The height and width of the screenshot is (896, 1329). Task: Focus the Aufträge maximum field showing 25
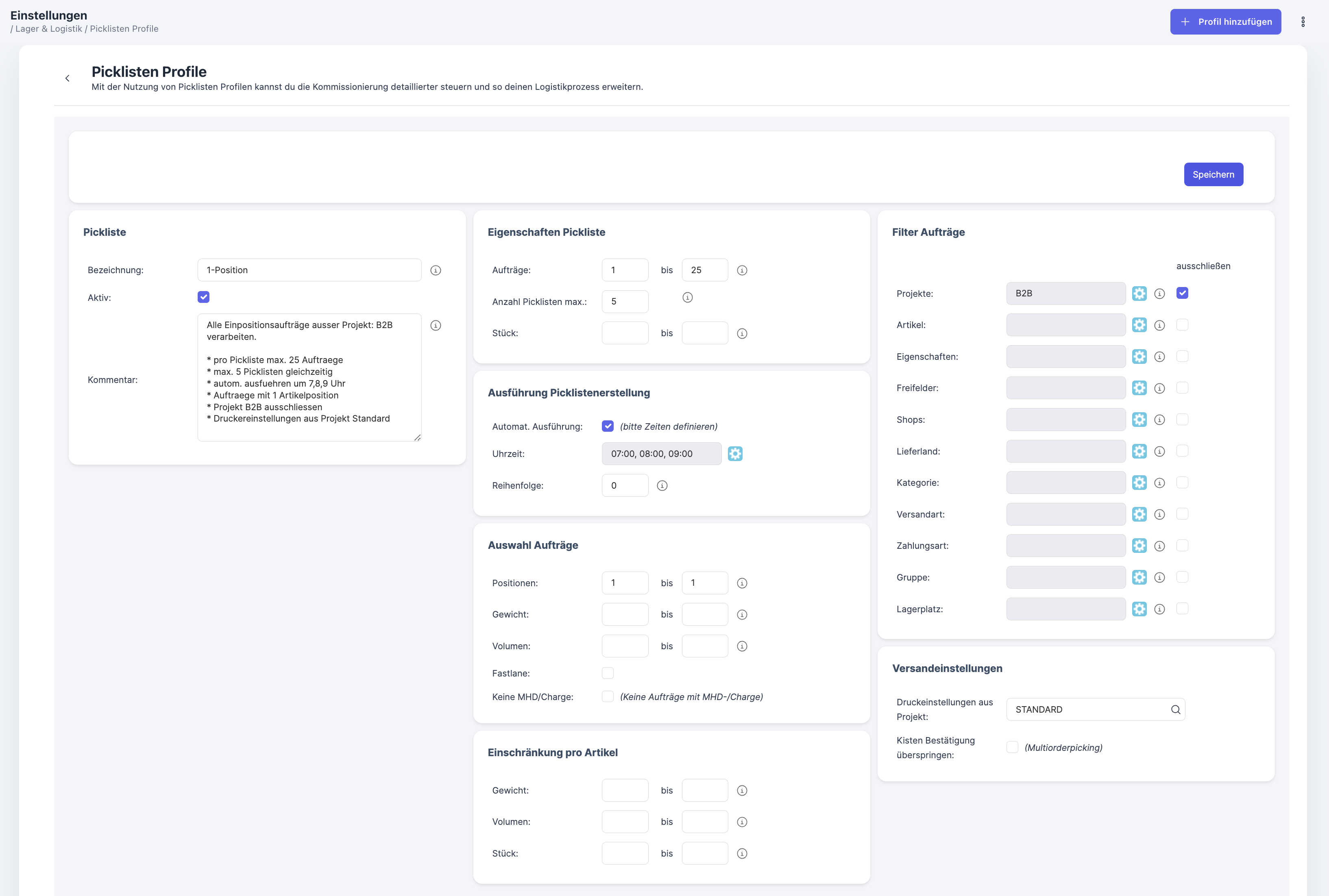(704, 270)
